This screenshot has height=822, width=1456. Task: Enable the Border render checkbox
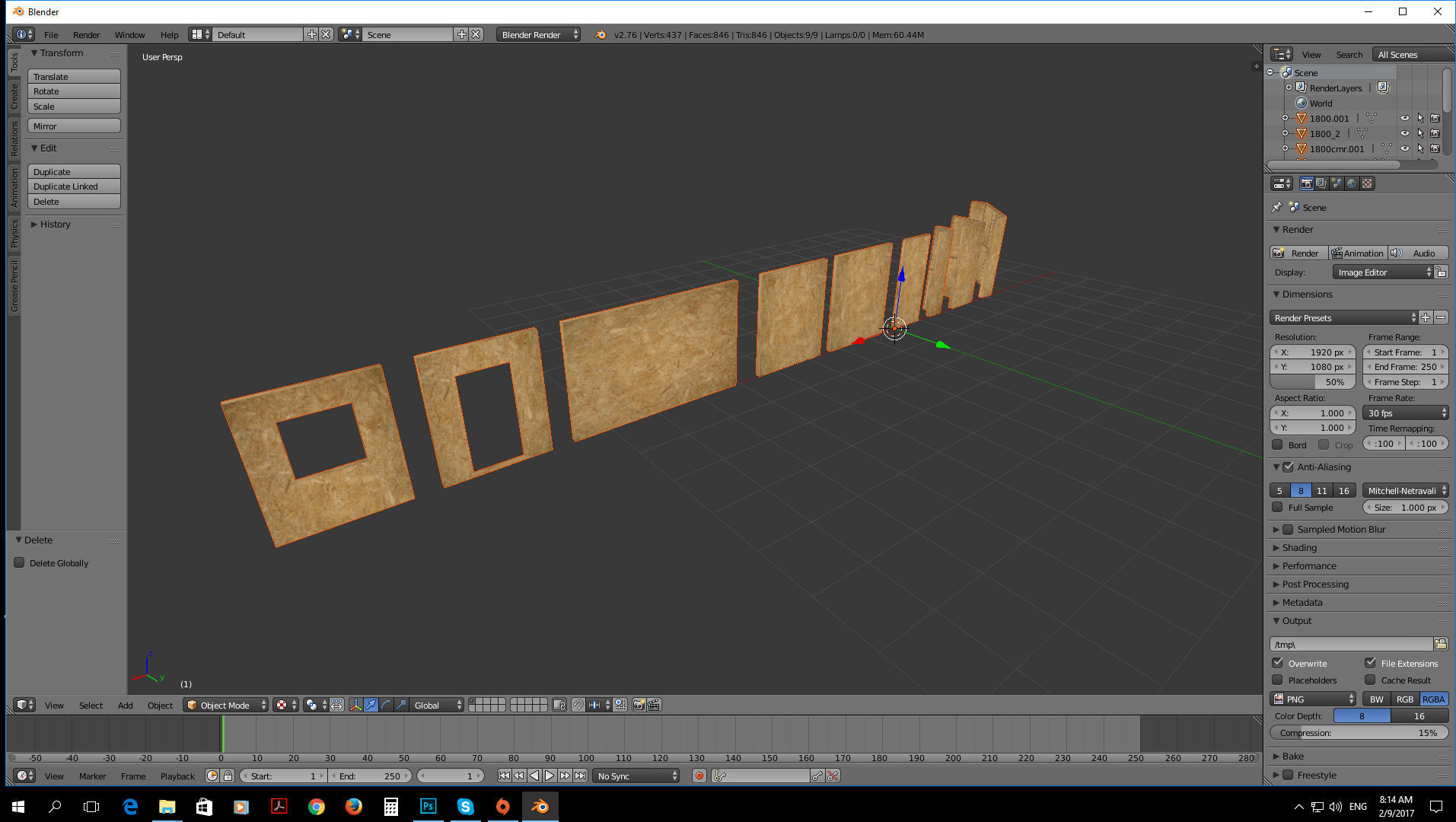point(1277,444)
